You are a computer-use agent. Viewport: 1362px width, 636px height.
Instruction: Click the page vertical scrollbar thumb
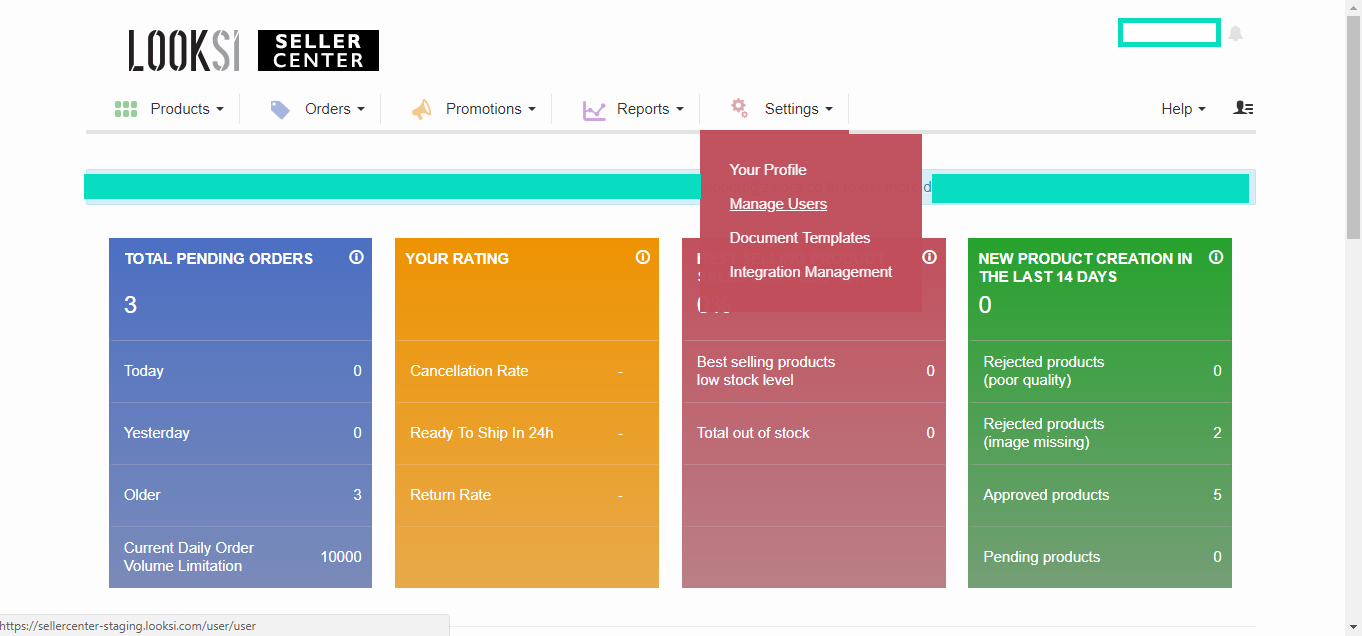pos(1353,125)
